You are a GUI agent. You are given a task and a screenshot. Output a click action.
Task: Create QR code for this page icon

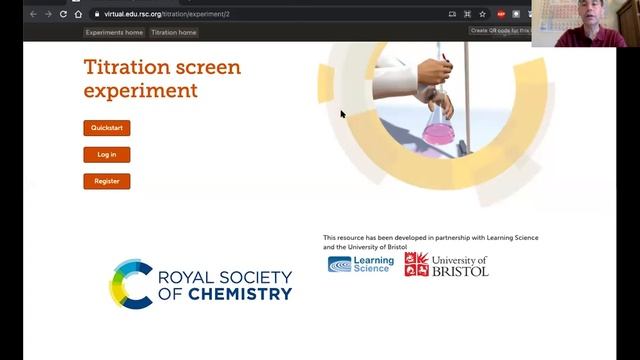pos(467,14)
